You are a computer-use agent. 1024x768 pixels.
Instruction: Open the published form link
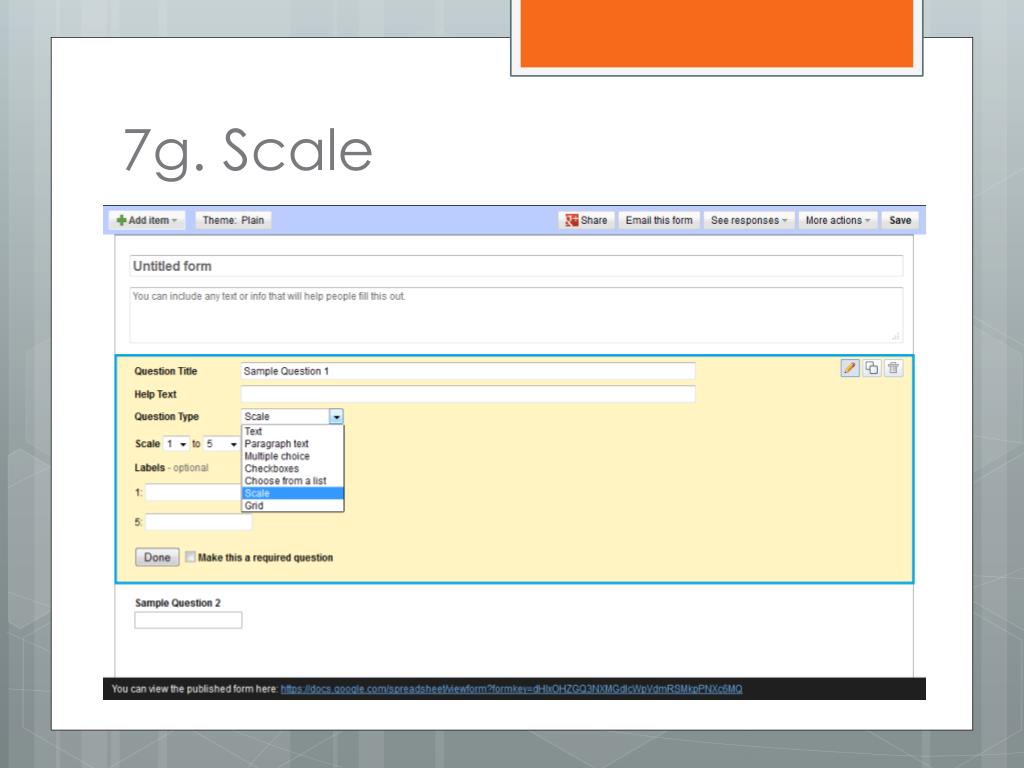coord(511,689)
